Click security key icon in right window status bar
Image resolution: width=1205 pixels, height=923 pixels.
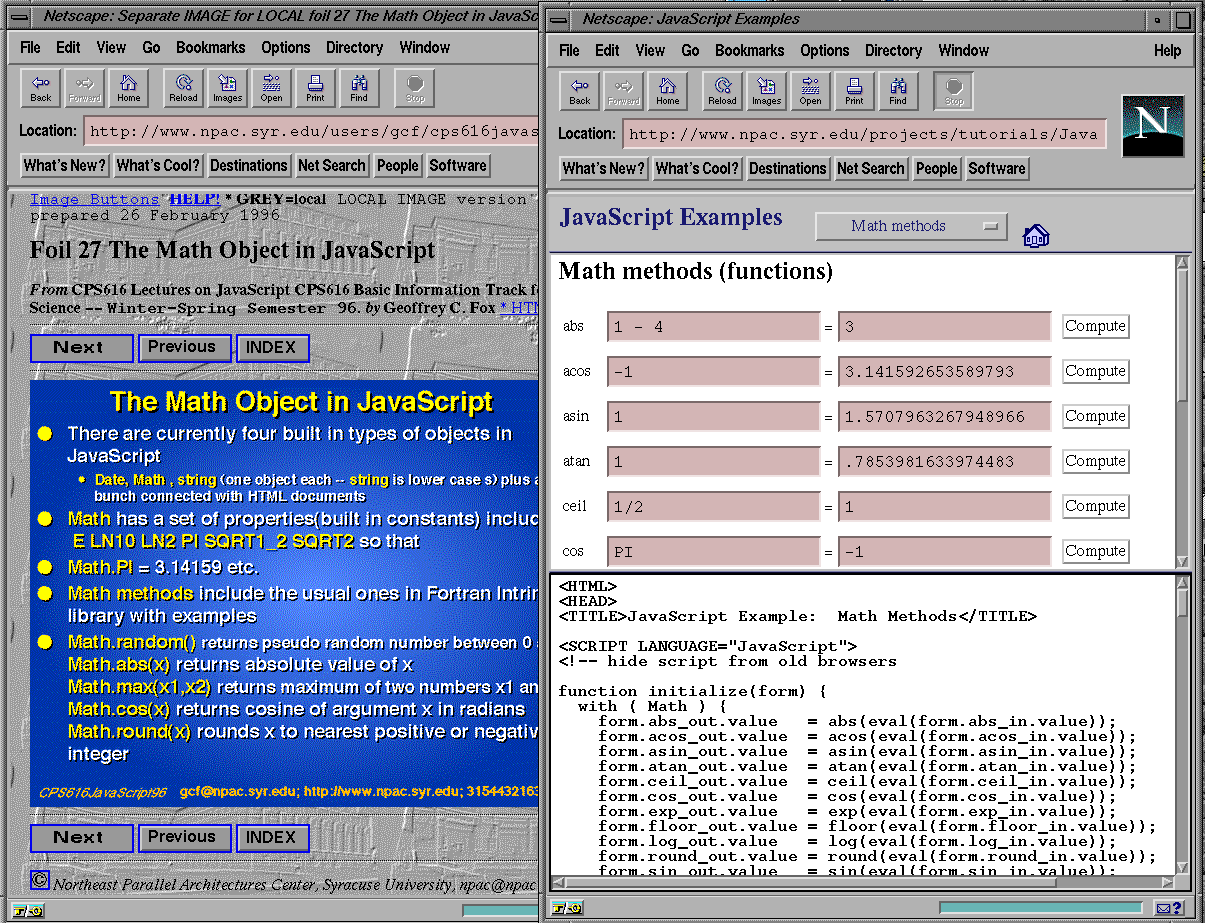pyautogui.click(x=567, y=908)
